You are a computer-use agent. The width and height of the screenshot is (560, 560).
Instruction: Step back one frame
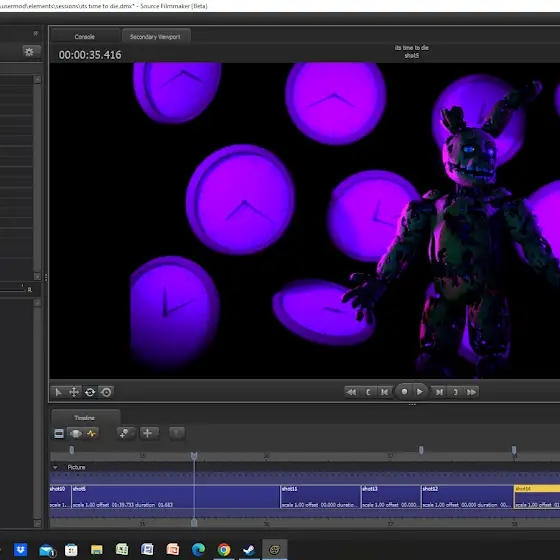384,392
